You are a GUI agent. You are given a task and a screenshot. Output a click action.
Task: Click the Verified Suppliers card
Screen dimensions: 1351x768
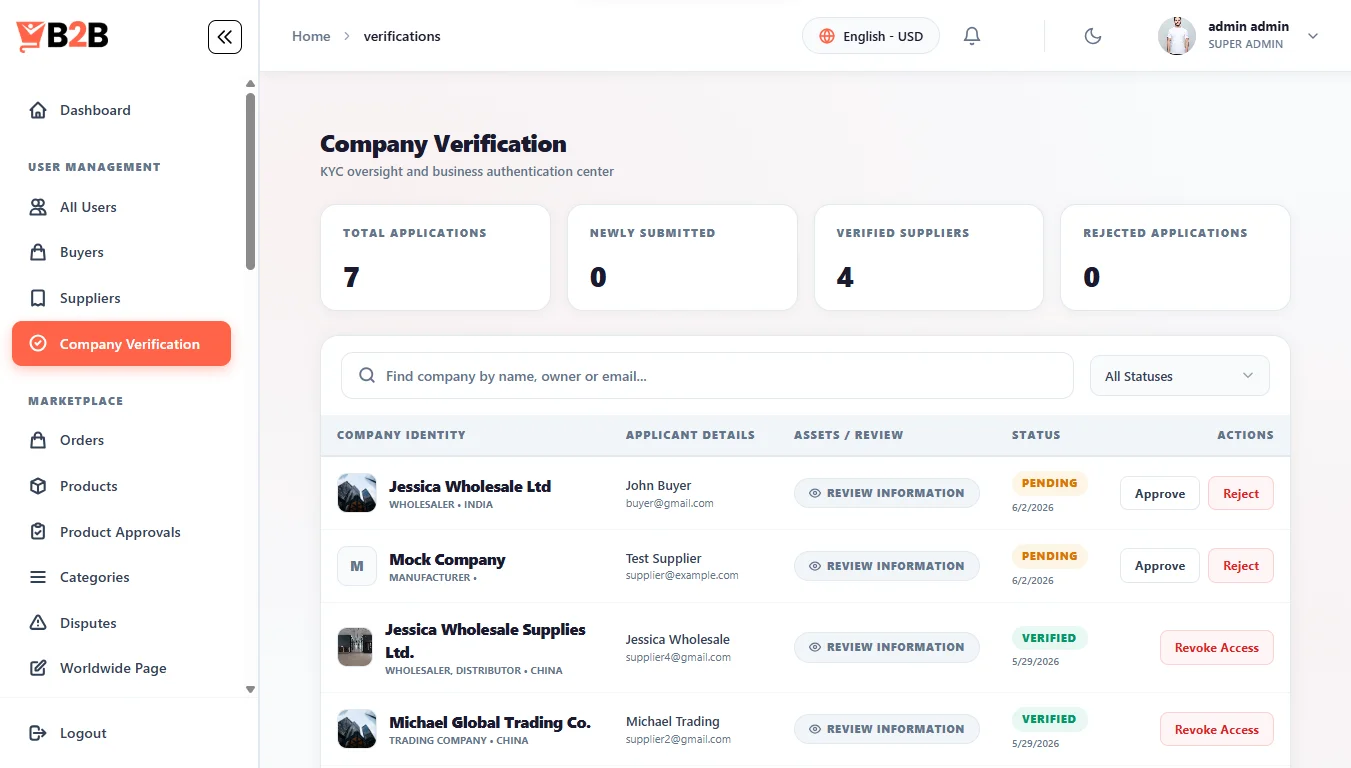click(929, 258)
